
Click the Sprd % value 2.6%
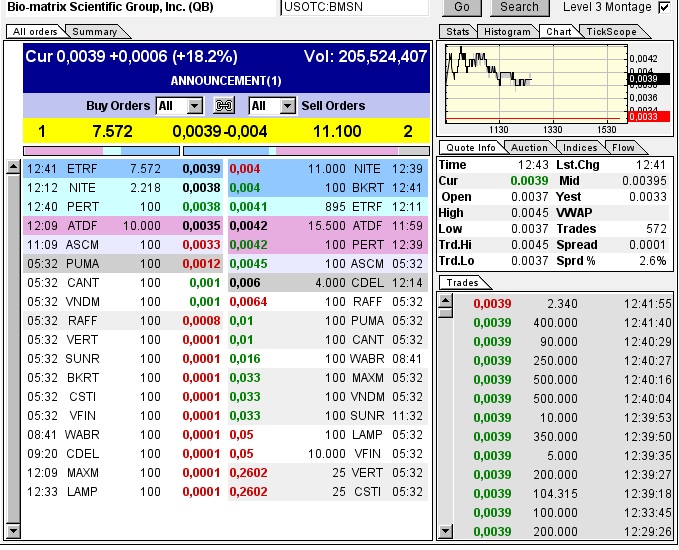pyautogui.click(x=653, y=261)
